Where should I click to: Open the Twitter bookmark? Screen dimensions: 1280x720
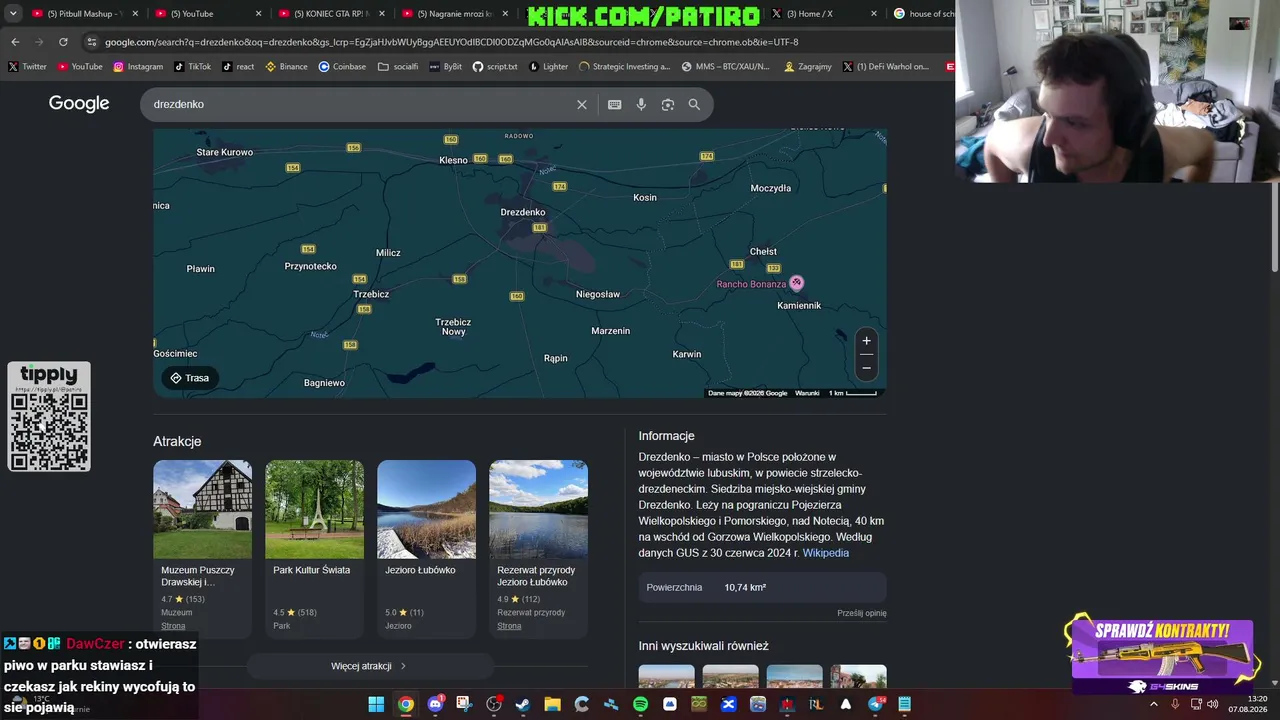27,67
